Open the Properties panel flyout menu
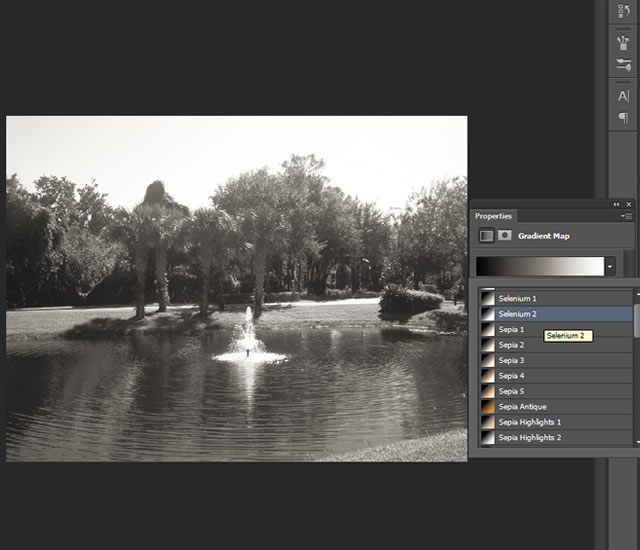 point(626,216)
